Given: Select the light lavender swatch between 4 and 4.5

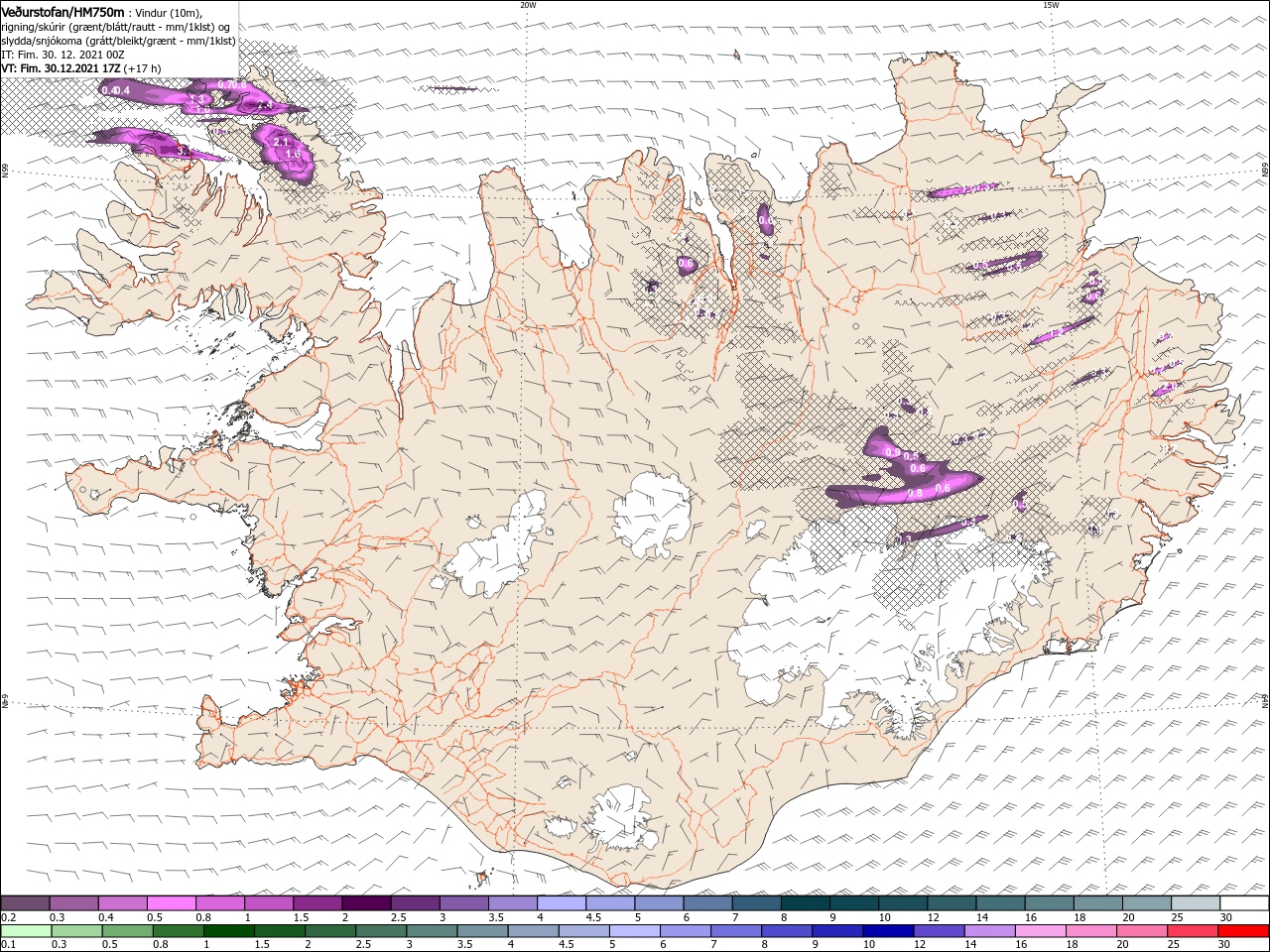Looking at the screenshot, I should [562, 903].
